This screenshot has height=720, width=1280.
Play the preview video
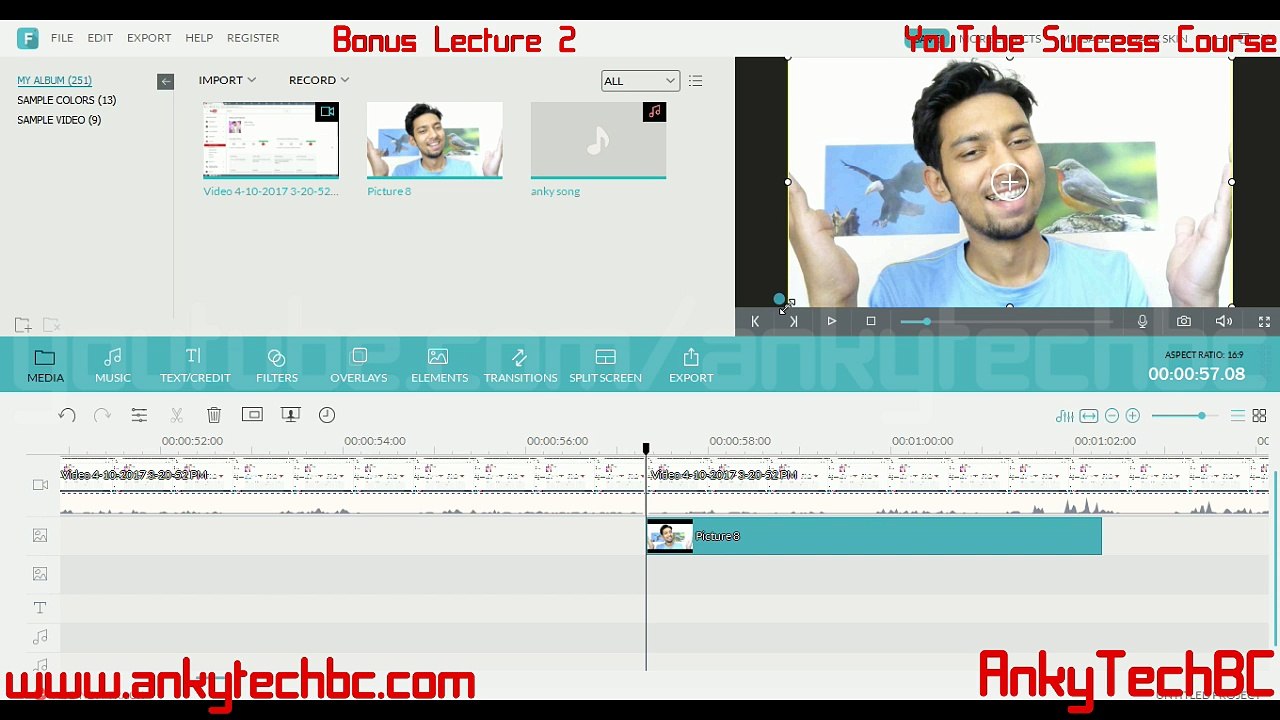[x=831, y=321]
